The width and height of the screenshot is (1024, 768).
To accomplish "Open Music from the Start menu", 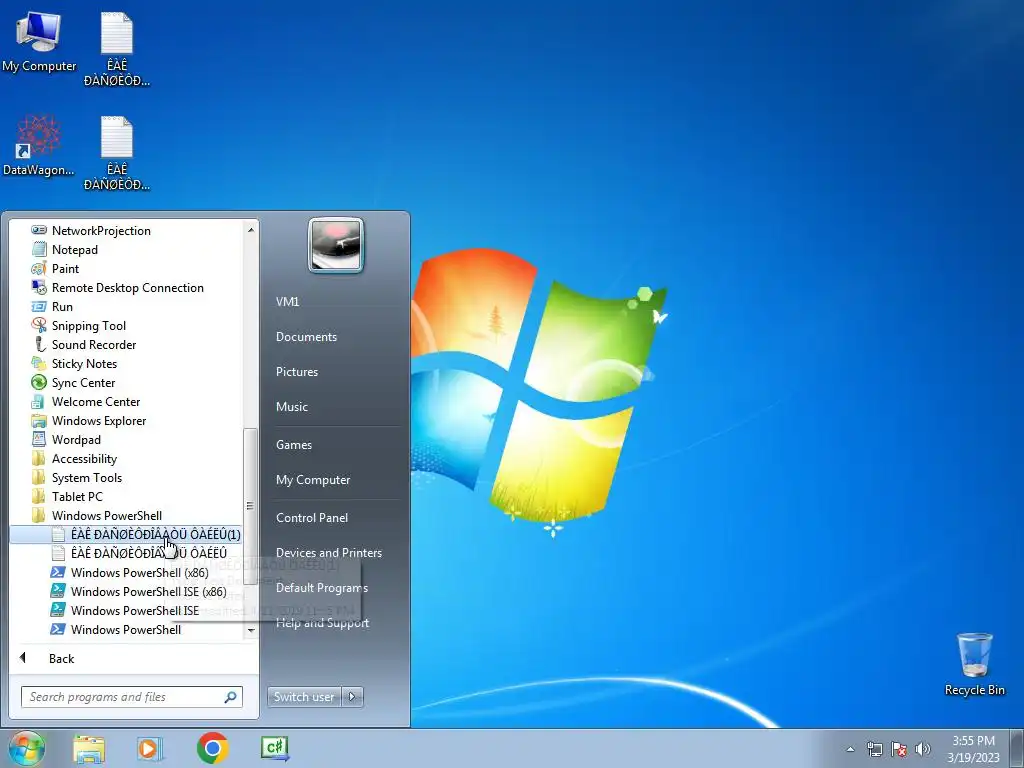I will 291,407.
